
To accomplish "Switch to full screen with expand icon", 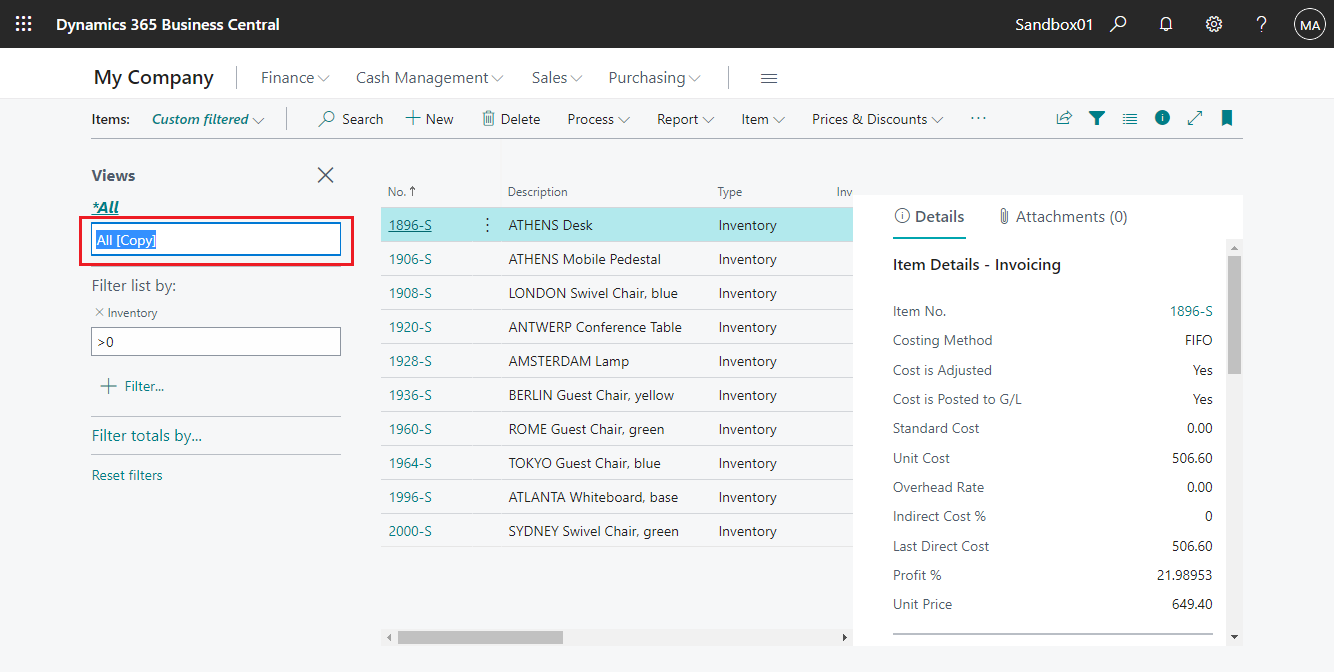I will click(x=1194, y=118).
